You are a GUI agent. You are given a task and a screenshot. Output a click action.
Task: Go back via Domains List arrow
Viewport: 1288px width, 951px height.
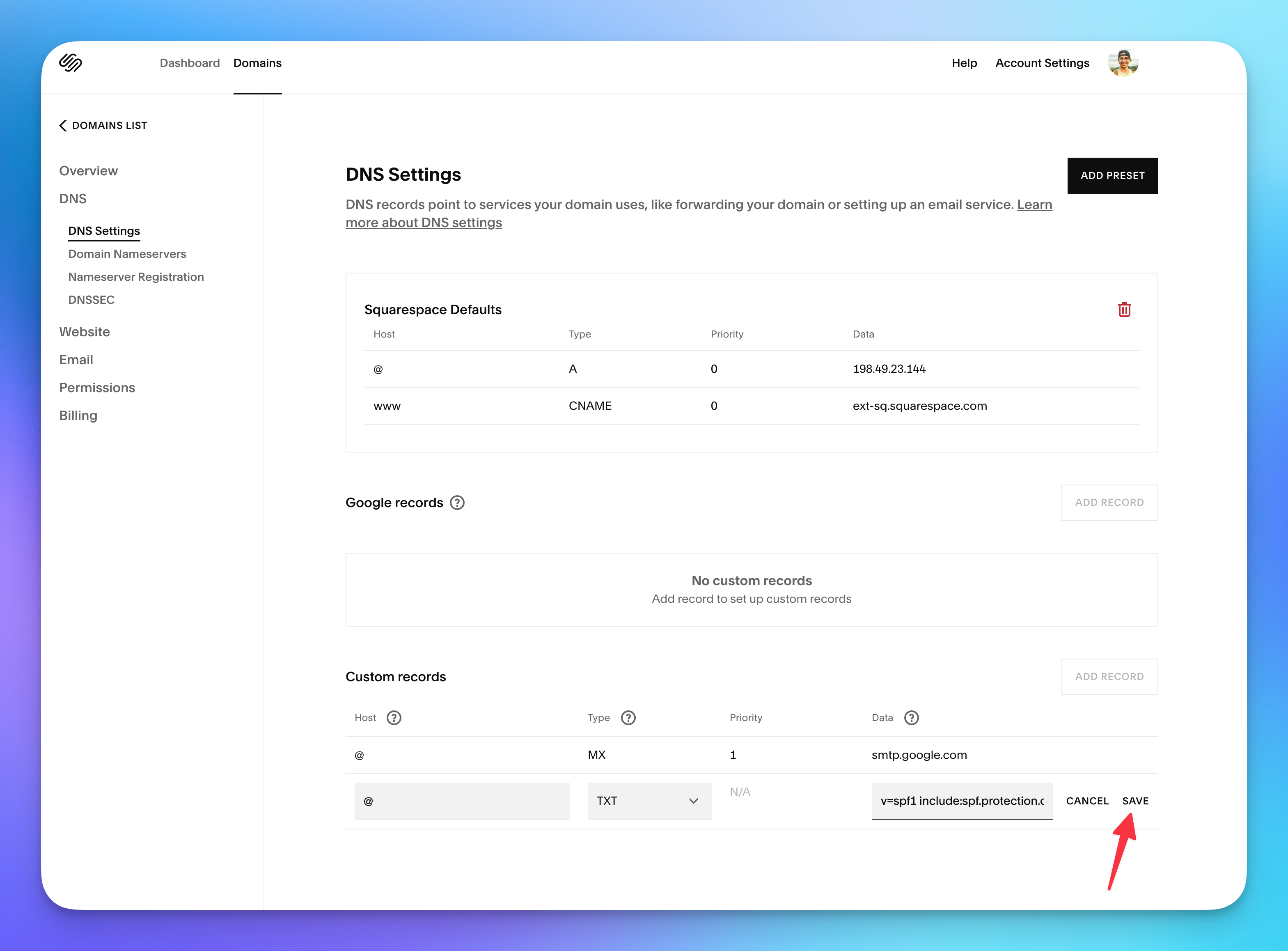[63, 126]
